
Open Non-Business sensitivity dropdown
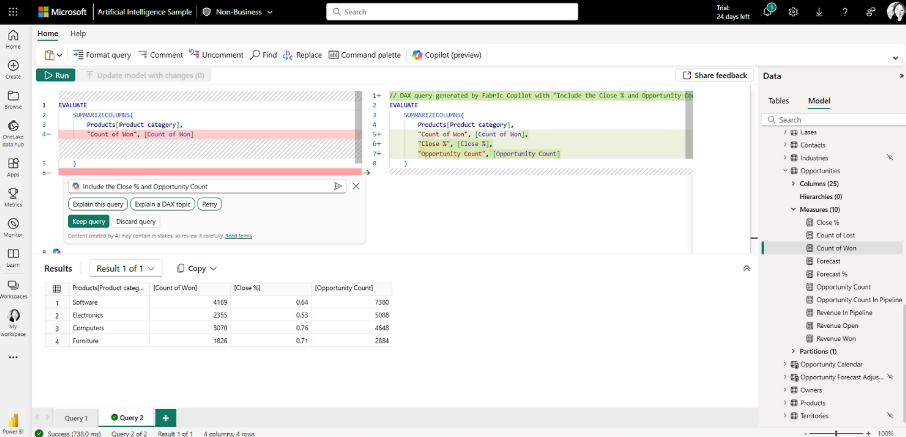pos(238,12)
